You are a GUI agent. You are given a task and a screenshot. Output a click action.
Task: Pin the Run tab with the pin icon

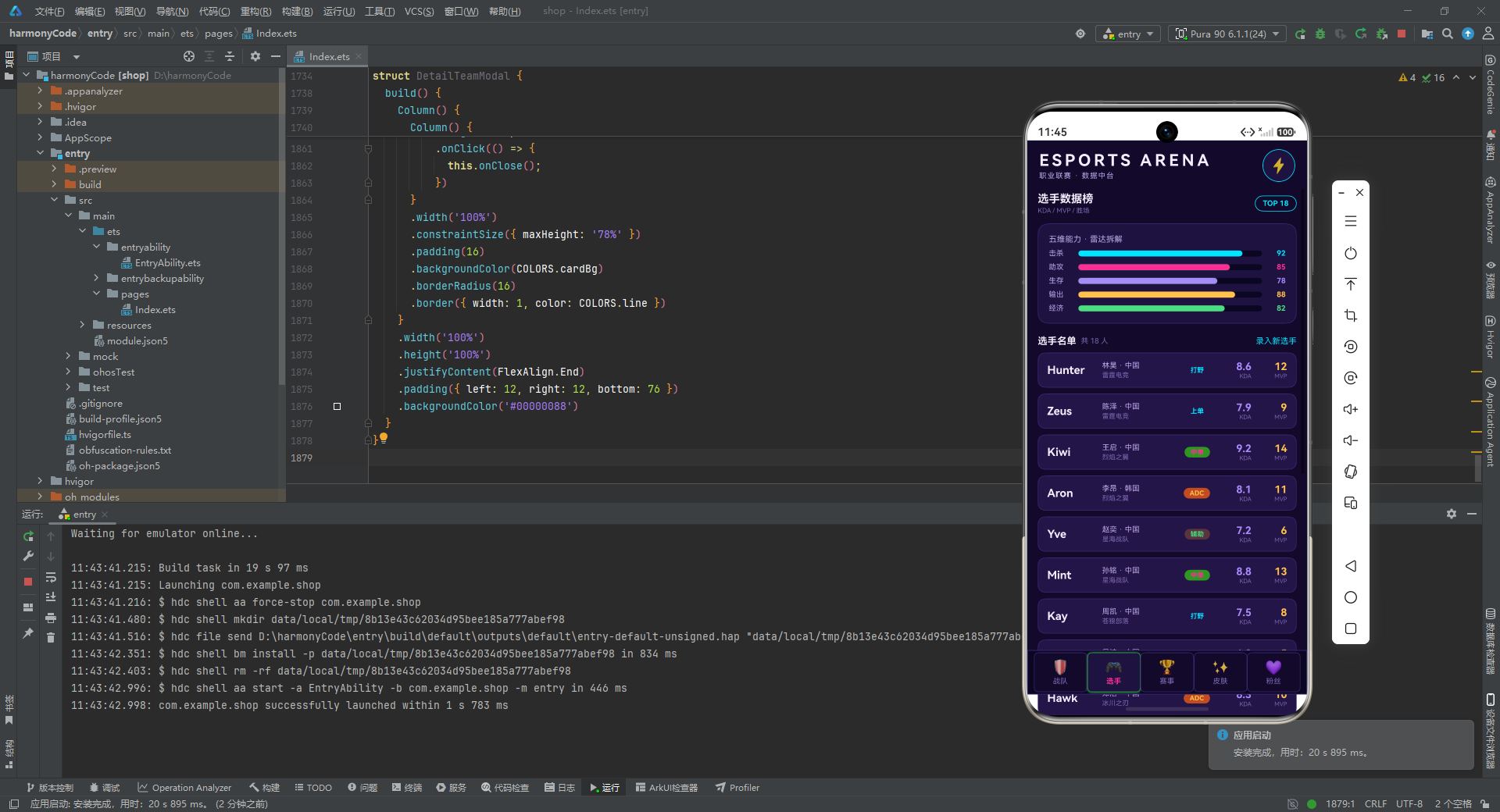click(28, 633)
